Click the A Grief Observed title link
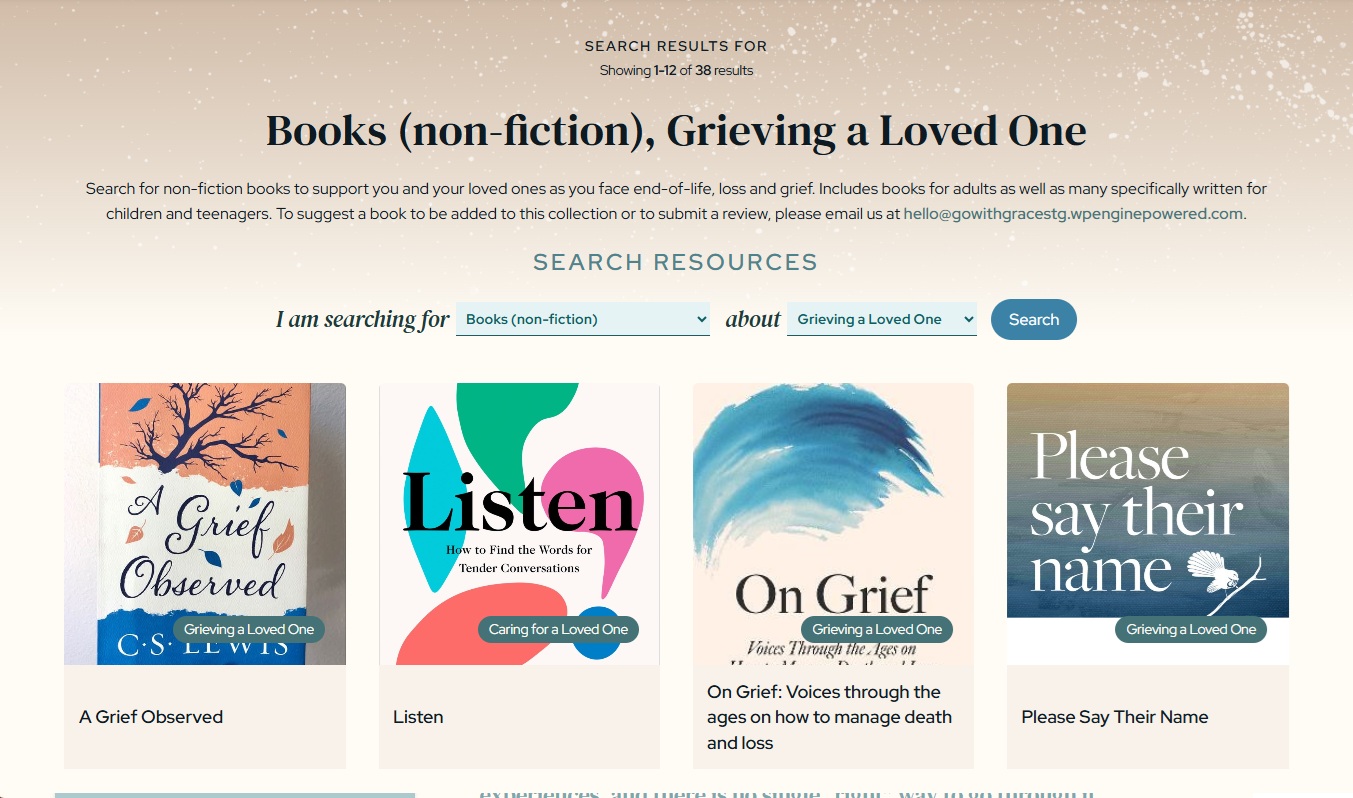Screen dimensions: 1353x798 coord(151,717)
